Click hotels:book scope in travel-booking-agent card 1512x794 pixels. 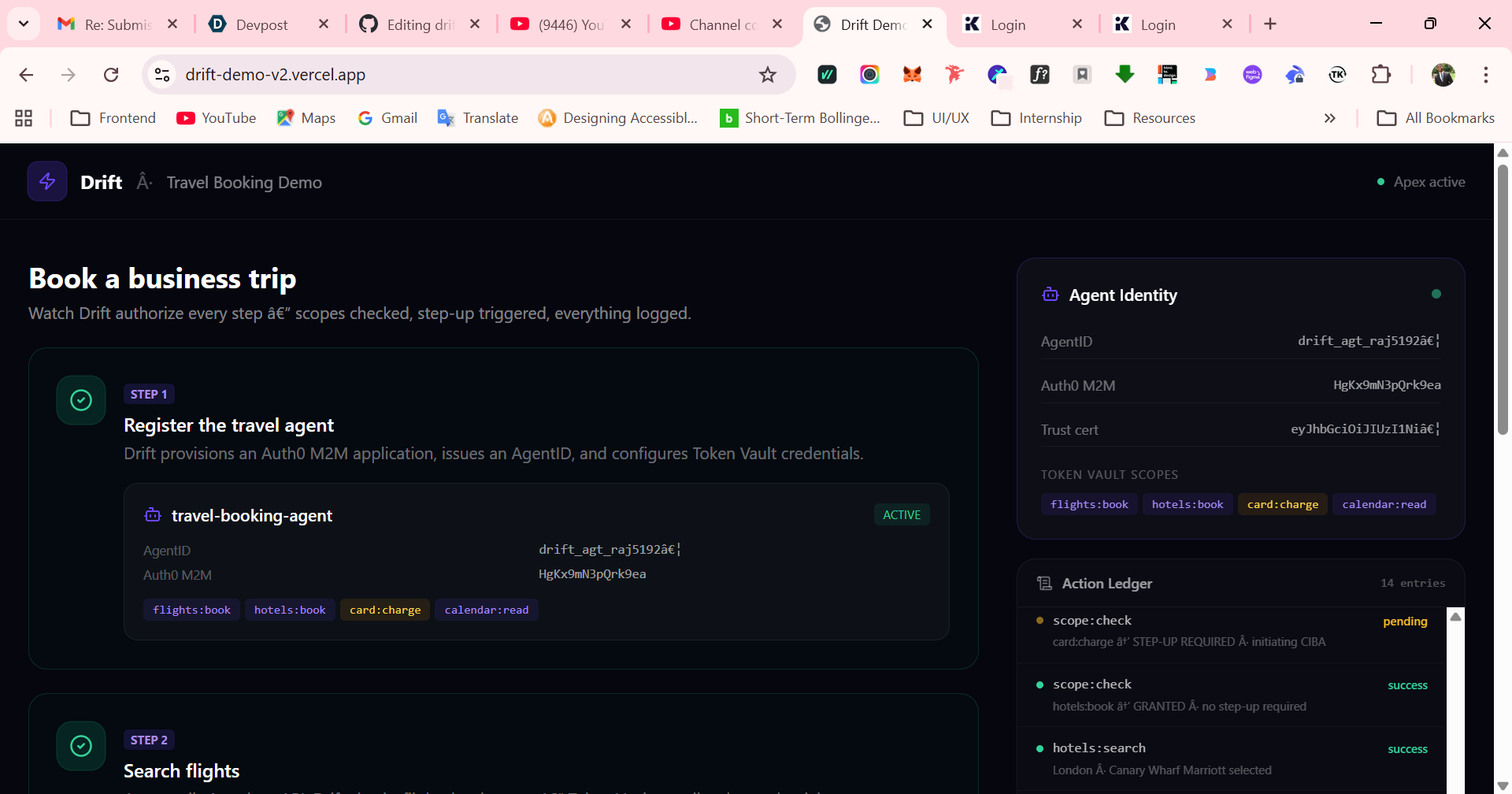coord(290,610)
